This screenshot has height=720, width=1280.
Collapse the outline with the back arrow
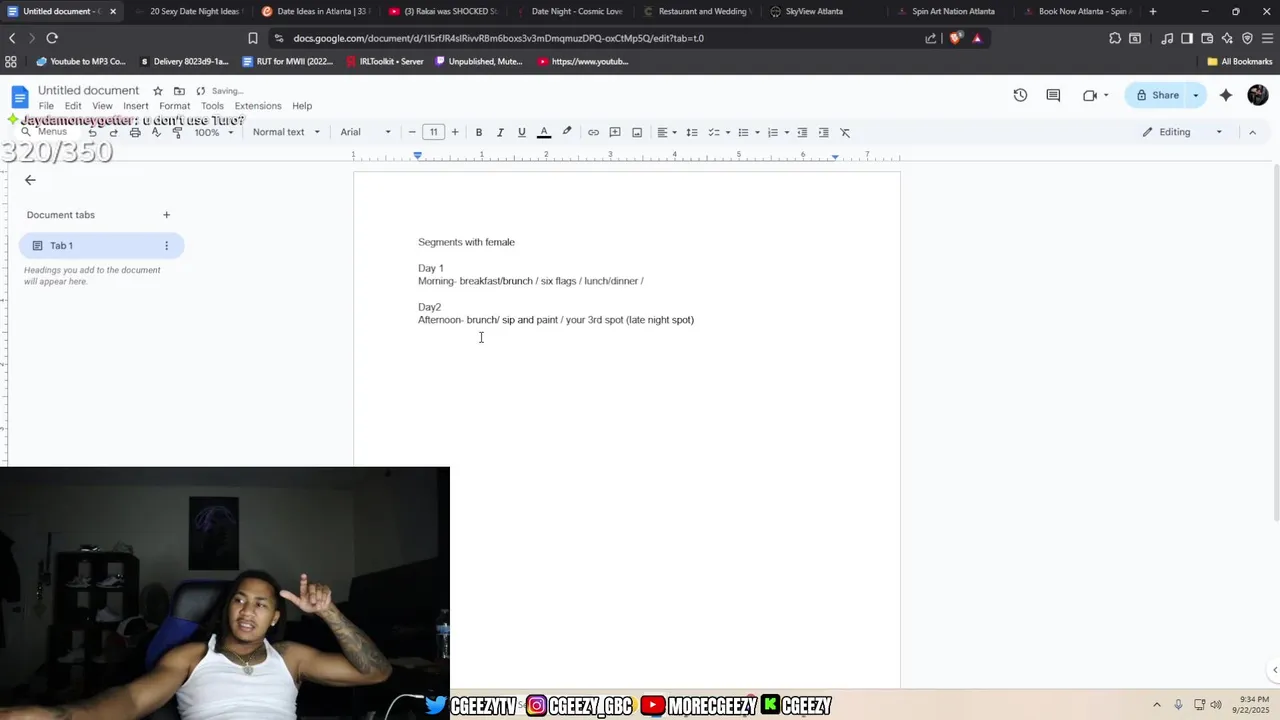click(30, 180)
